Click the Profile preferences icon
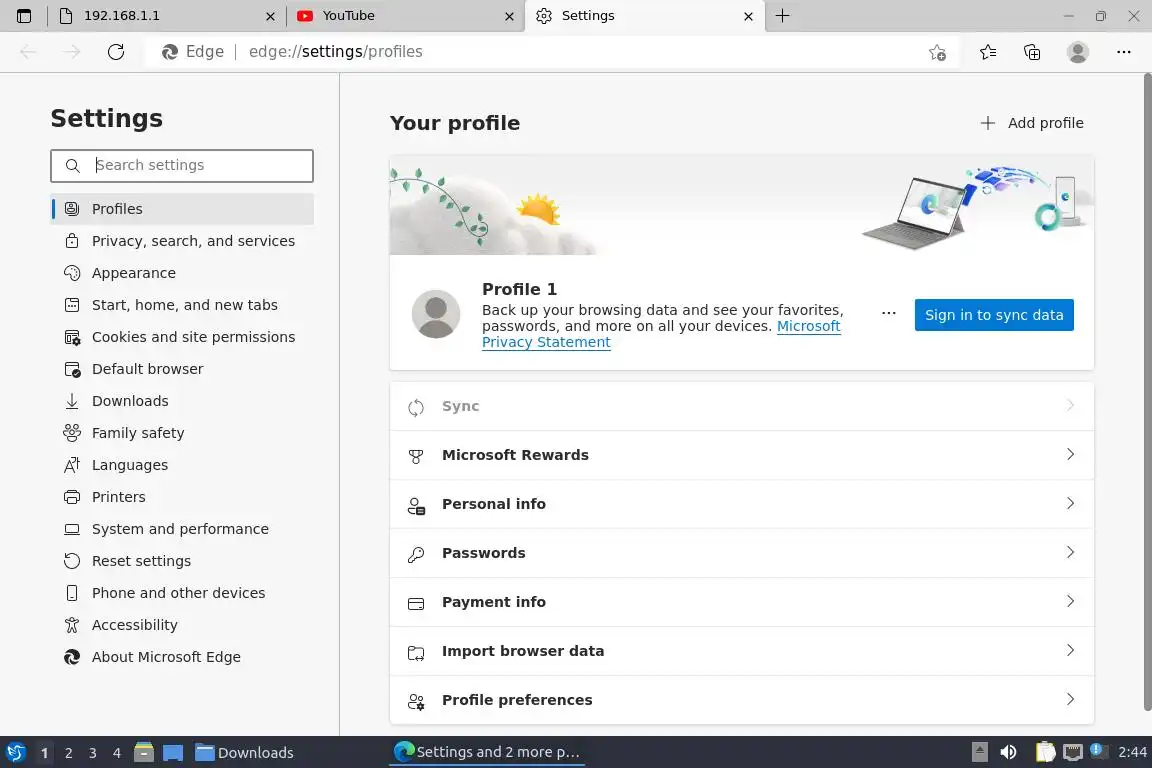The width and height of the screenshot is (1152, 768). click(x=416, y=702)
